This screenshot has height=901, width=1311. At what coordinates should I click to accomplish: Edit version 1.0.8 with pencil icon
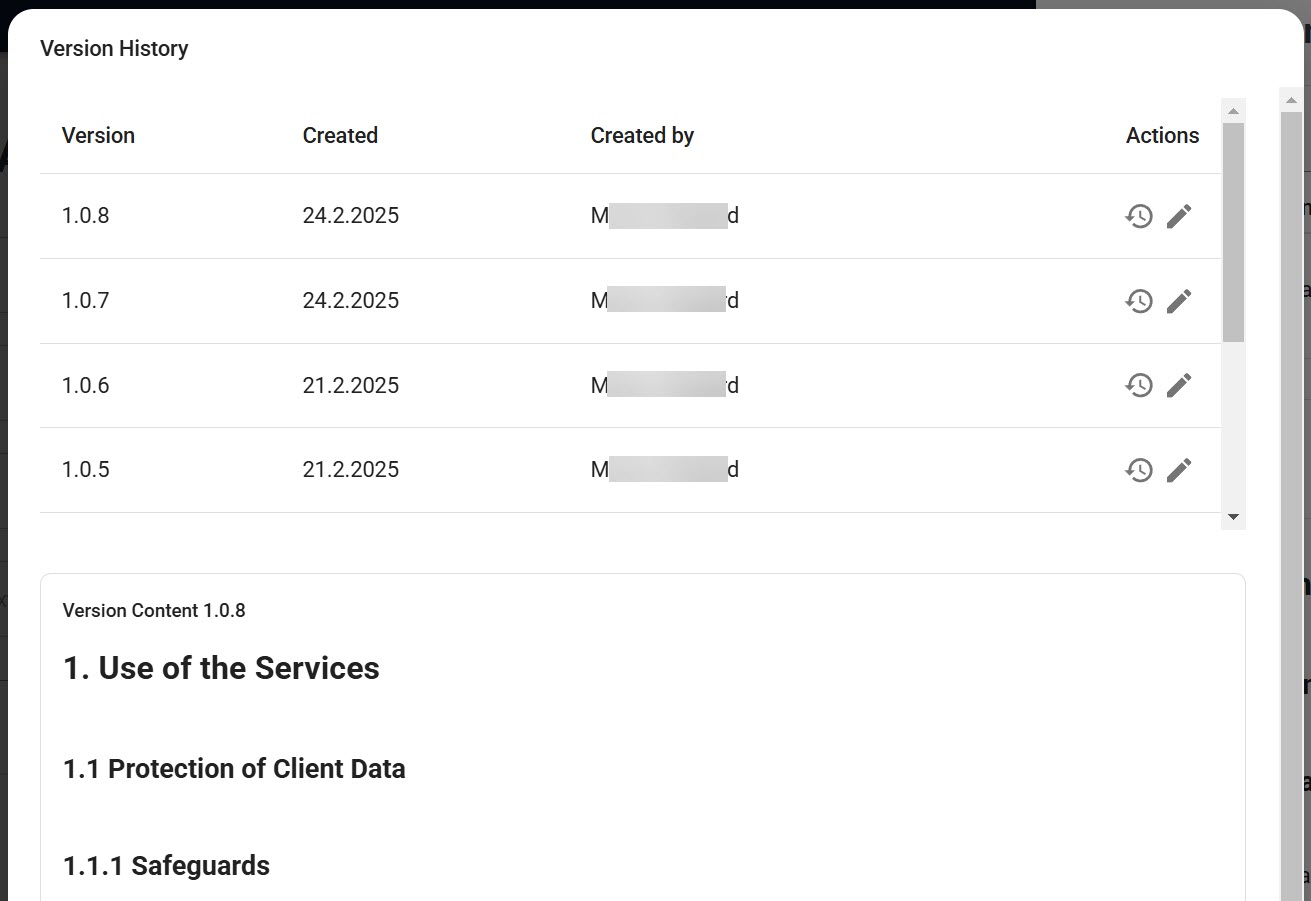(1179, 216)
